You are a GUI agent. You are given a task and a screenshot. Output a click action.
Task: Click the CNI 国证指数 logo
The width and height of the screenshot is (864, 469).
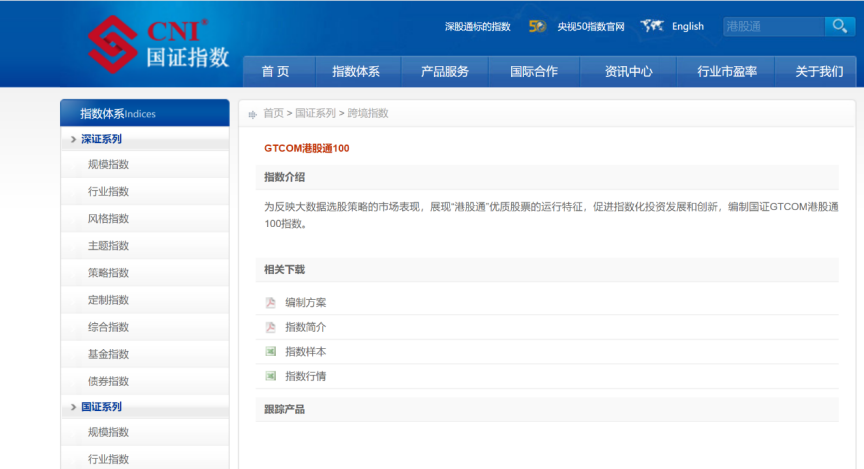(158, 44)
